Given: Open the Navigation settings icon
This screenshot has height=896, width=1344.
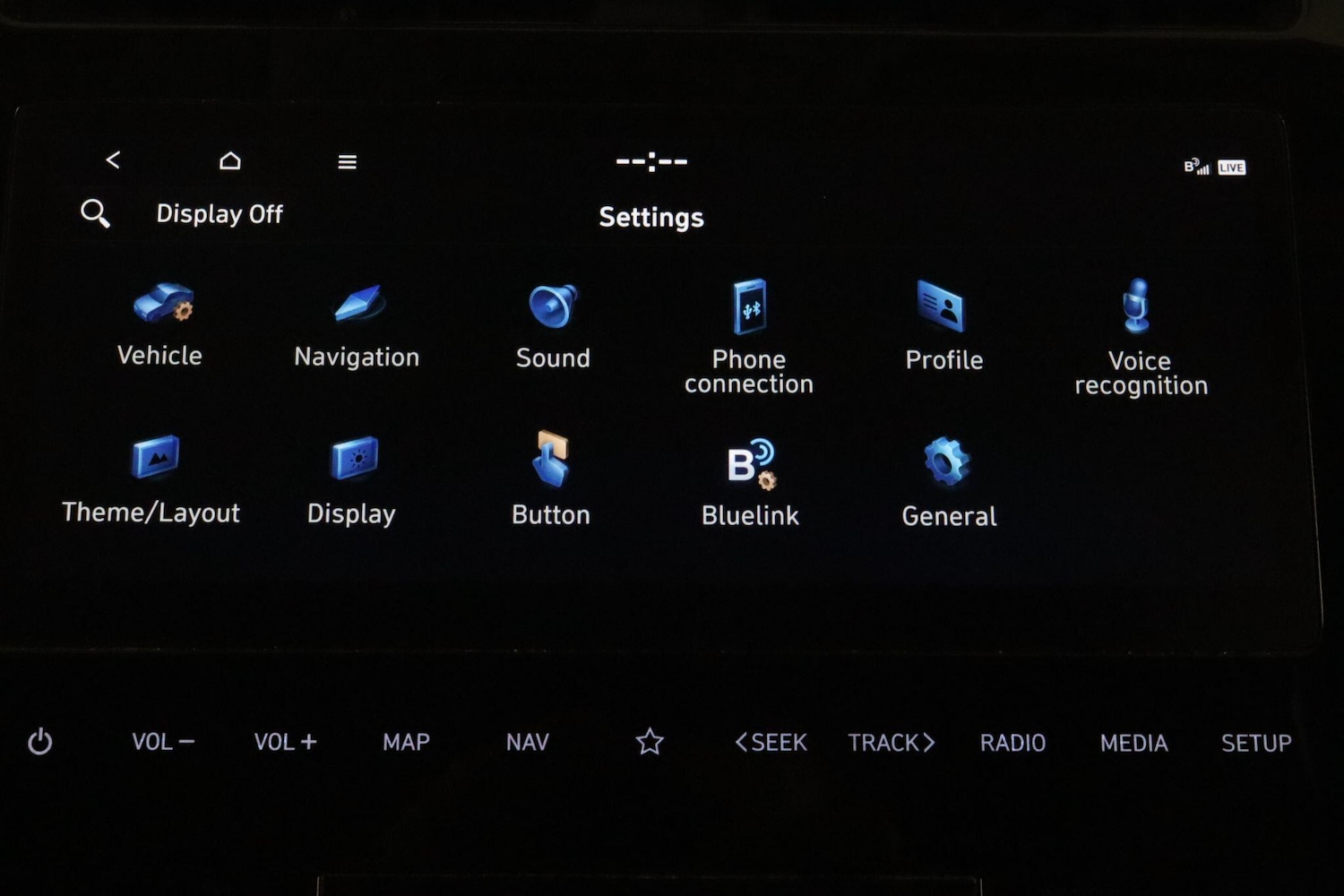Looking at the screenshot, I should pos(359,305).
